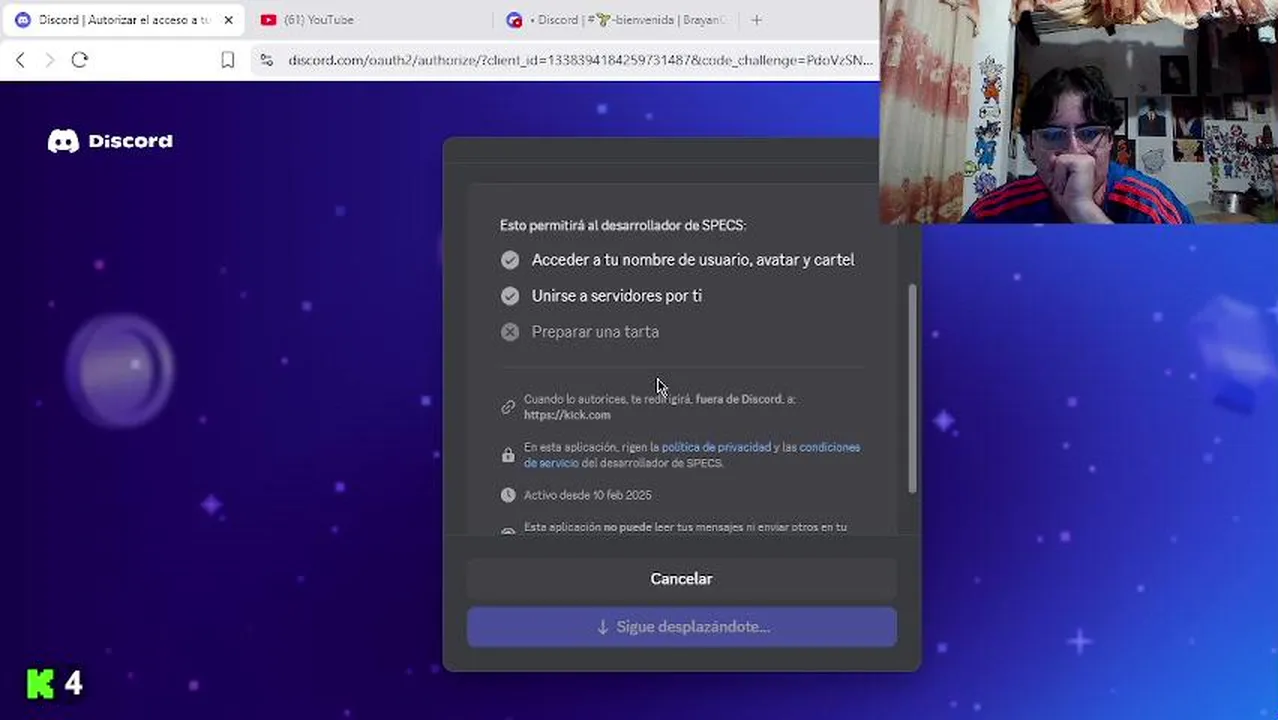The image size is (1278, 720).
Task: Reload the page with refresh icon
Action: point(80,60)
